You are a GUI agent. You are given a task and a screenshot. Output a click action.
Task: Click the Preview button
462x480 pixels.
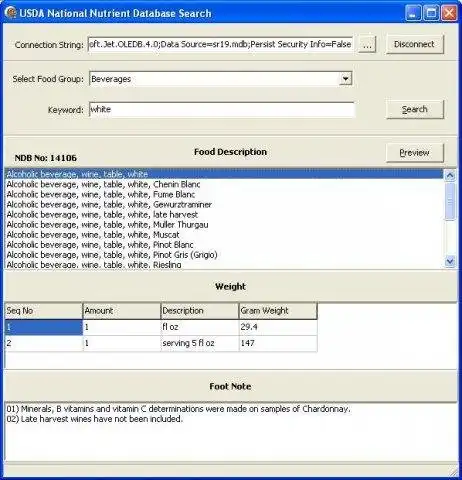click(415, 153)
